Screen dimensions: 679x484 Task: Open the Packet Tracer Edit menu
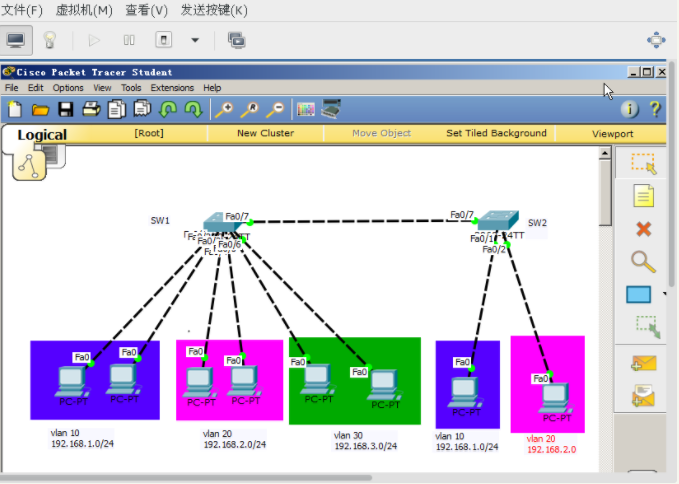coord(36,88)
